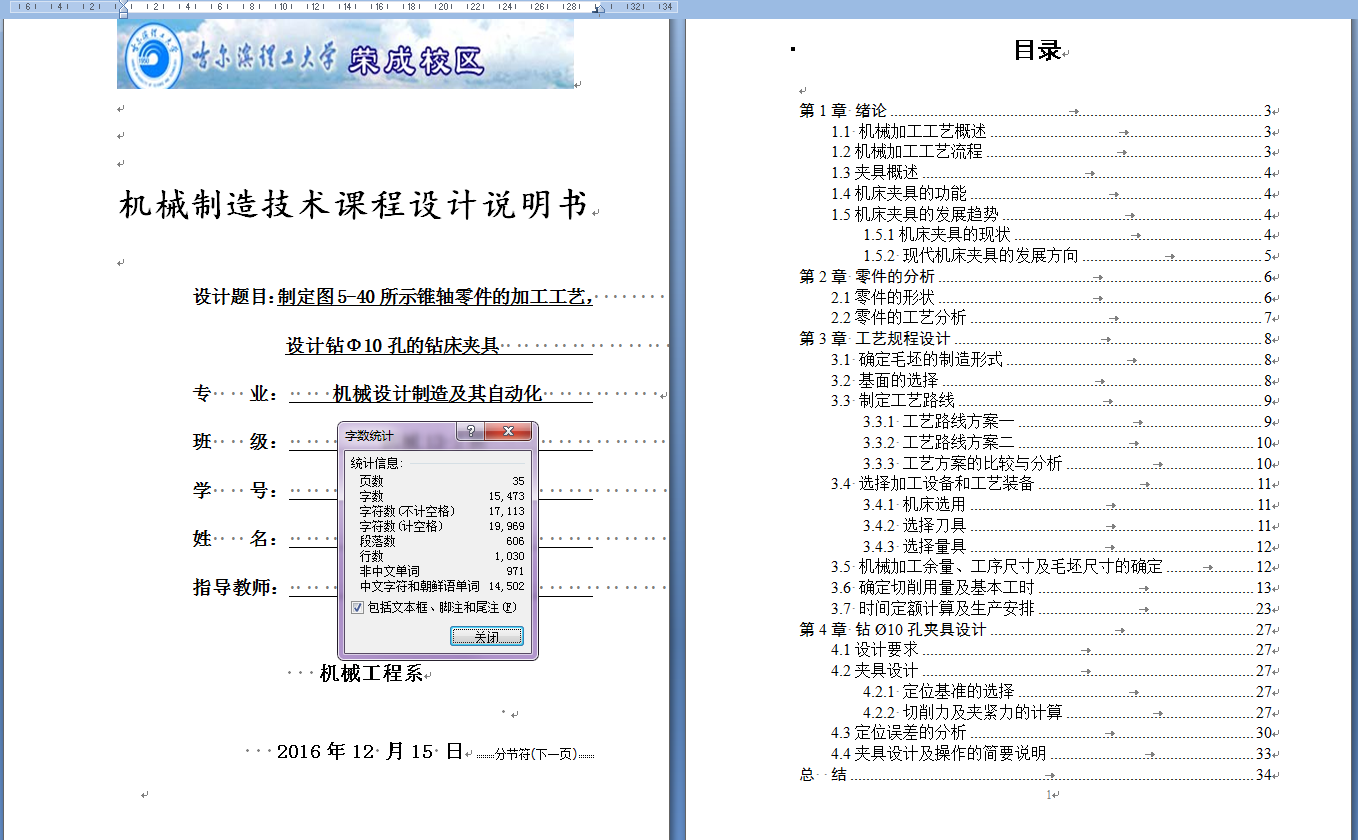Click the 中文字符和朝鲜语单词 value 14,502
Screen dimensions: 1358x840
click(x=506, y=586)
